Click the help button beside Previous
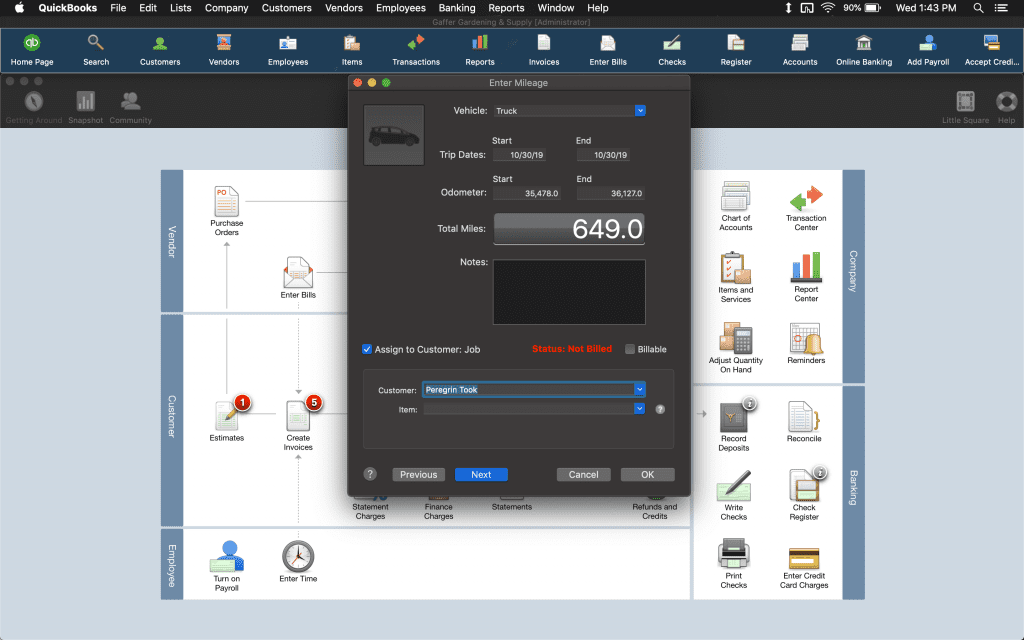The height and width of the screenshot is (640, 1024). pos(370,474)
